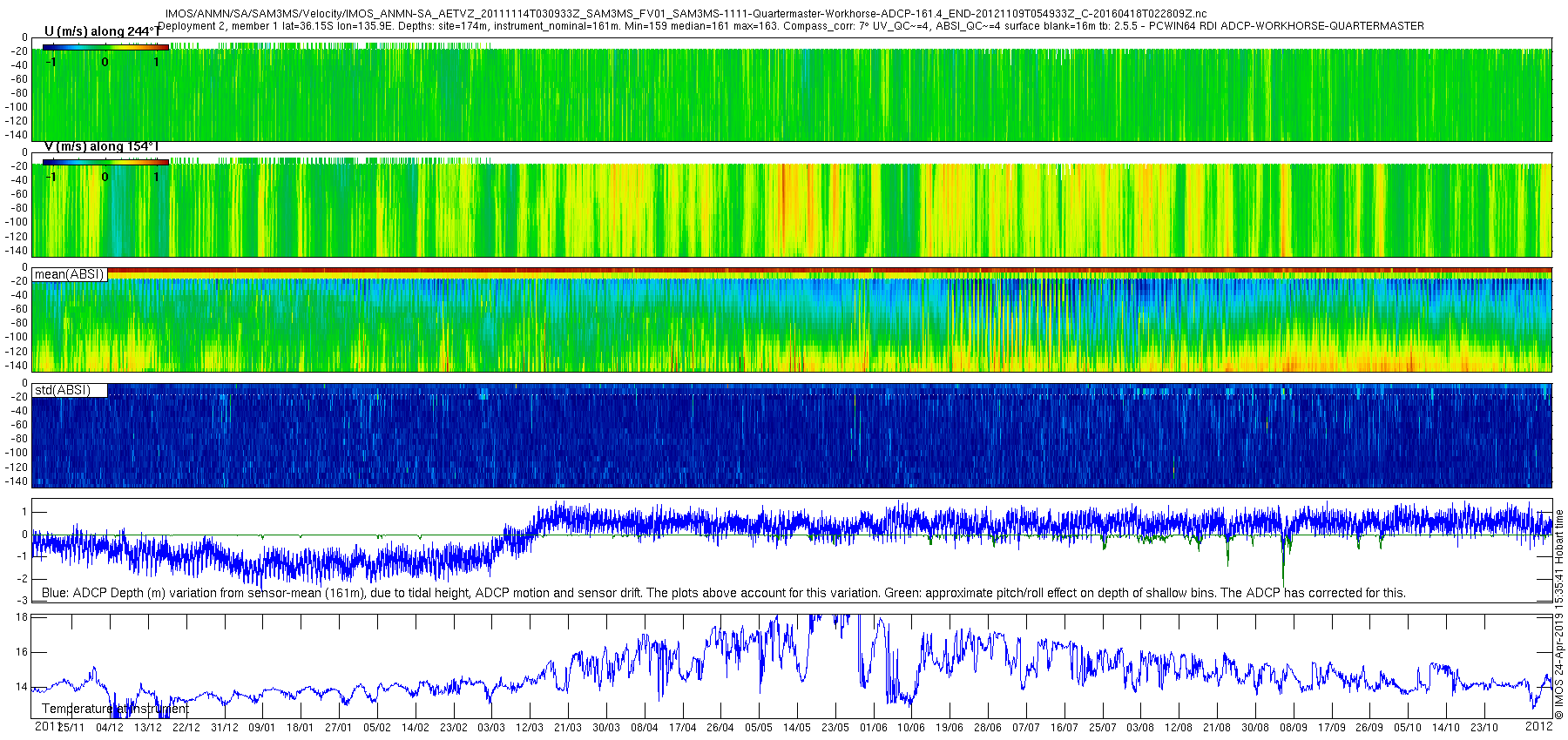
Task: Click the '14/02' date tick label
Action: (x=415, y=728)
